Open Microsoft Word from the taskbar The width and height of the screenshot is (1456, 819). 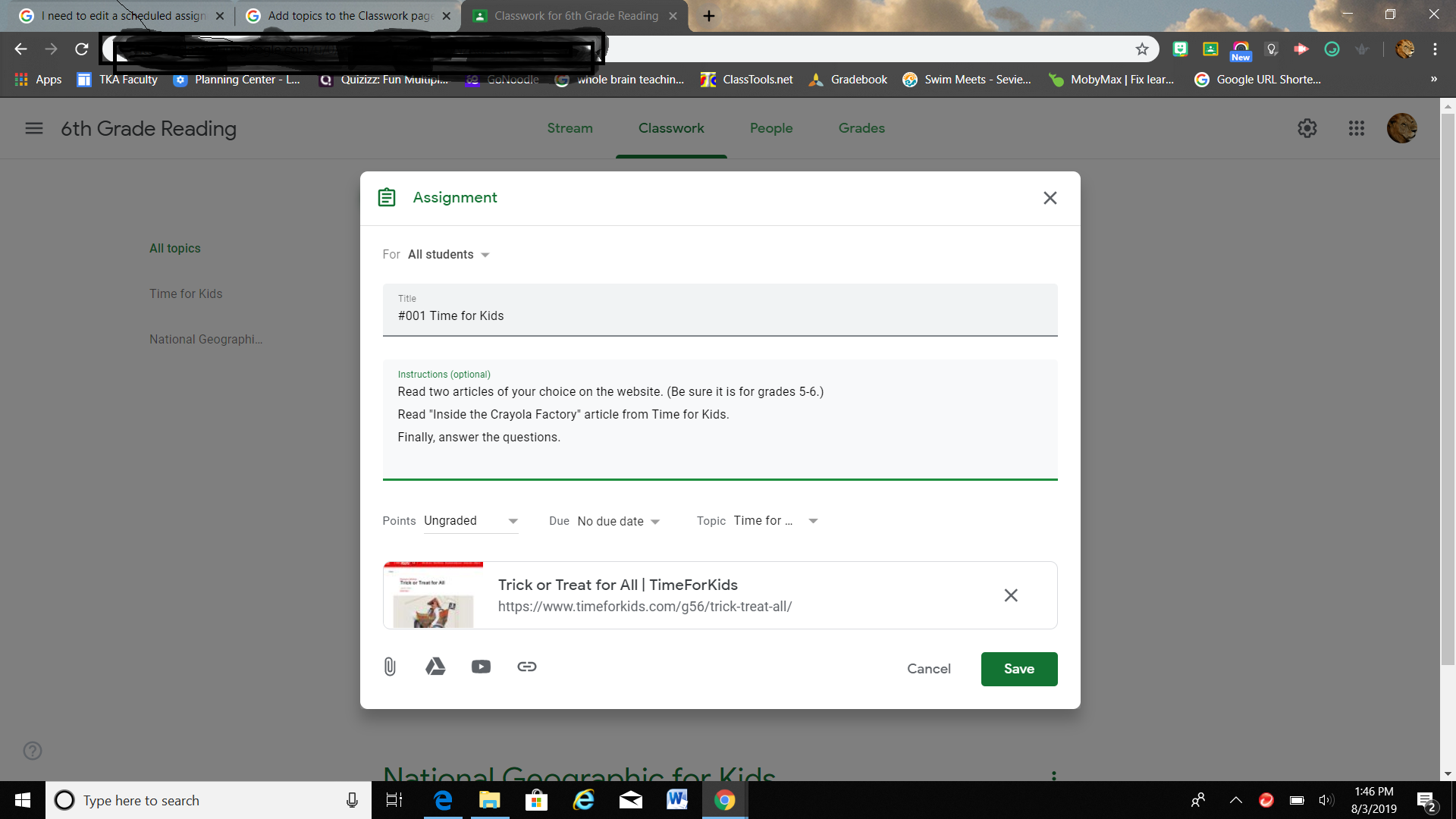point(676,800)
